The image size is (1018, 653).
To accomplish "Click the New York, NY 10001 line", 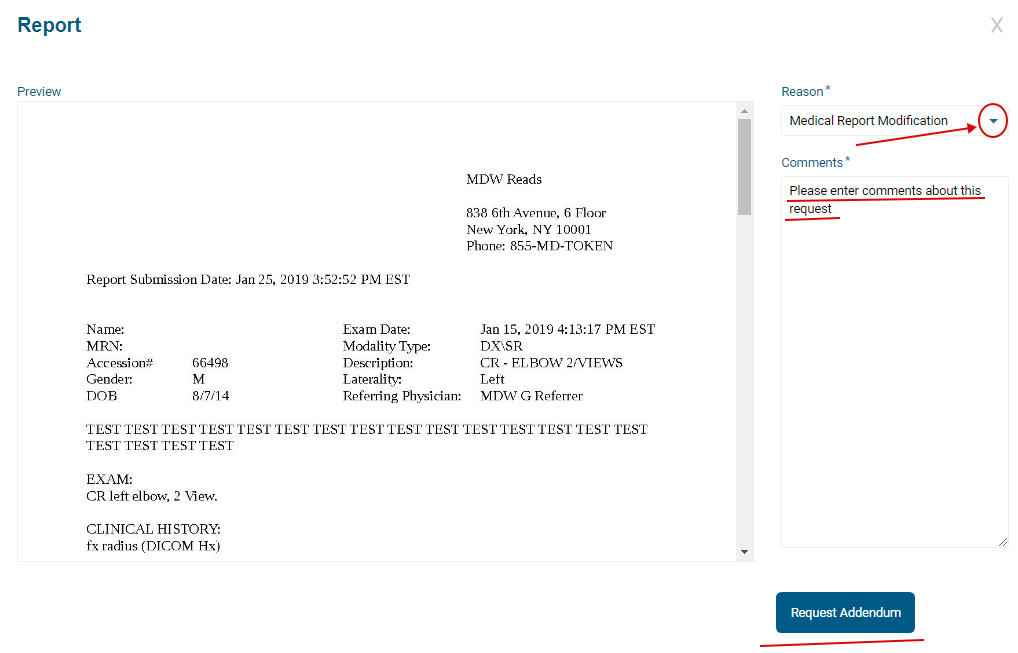I will [x=528, y=229].
